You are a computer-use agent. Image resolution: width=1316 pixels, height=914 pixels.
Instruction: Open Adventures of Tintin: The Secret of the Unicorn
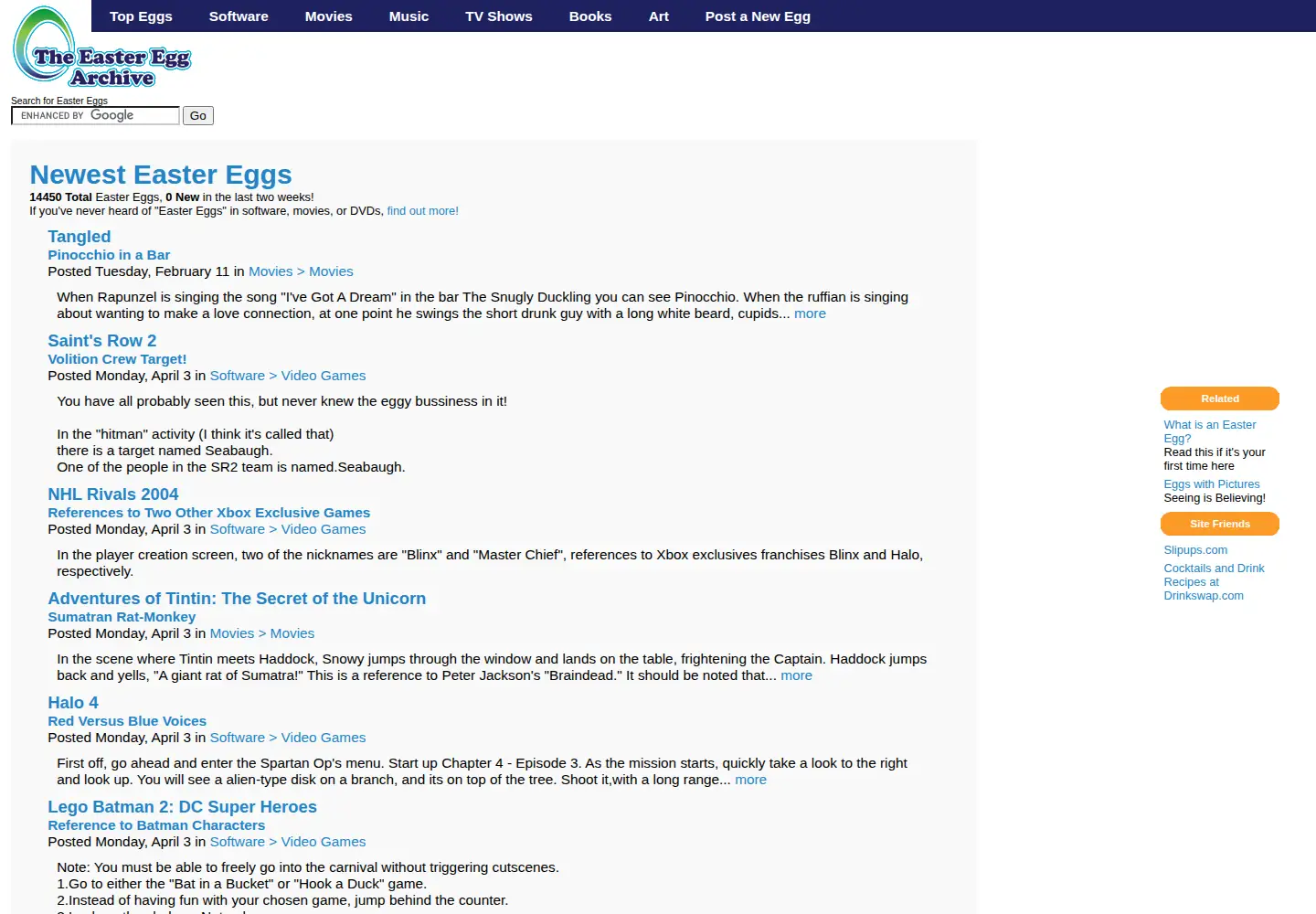click(237, 599)
